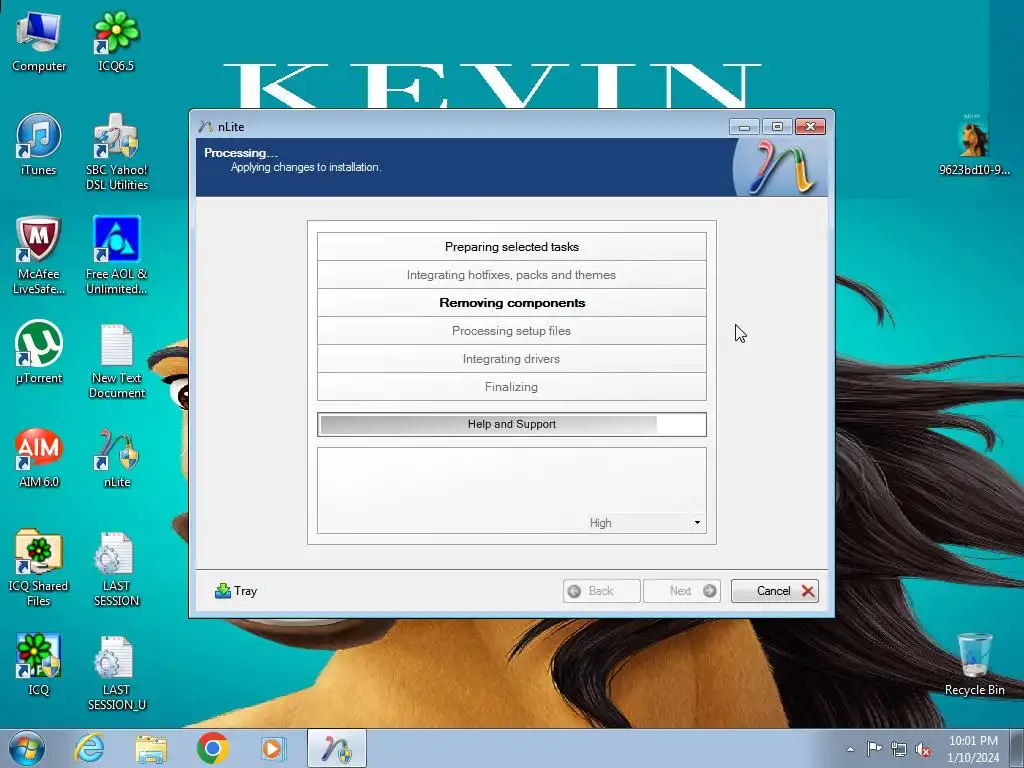This screenshot has height=768, width=1024.
Task: Send nLite to Tray
Action: (236, 591)
